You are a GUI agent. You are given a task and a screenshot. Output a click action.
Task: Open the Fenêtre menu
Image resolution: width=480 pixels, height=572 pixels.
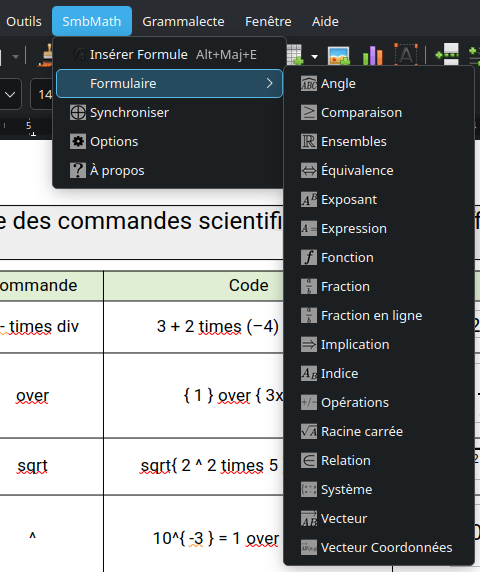(268, 22)
